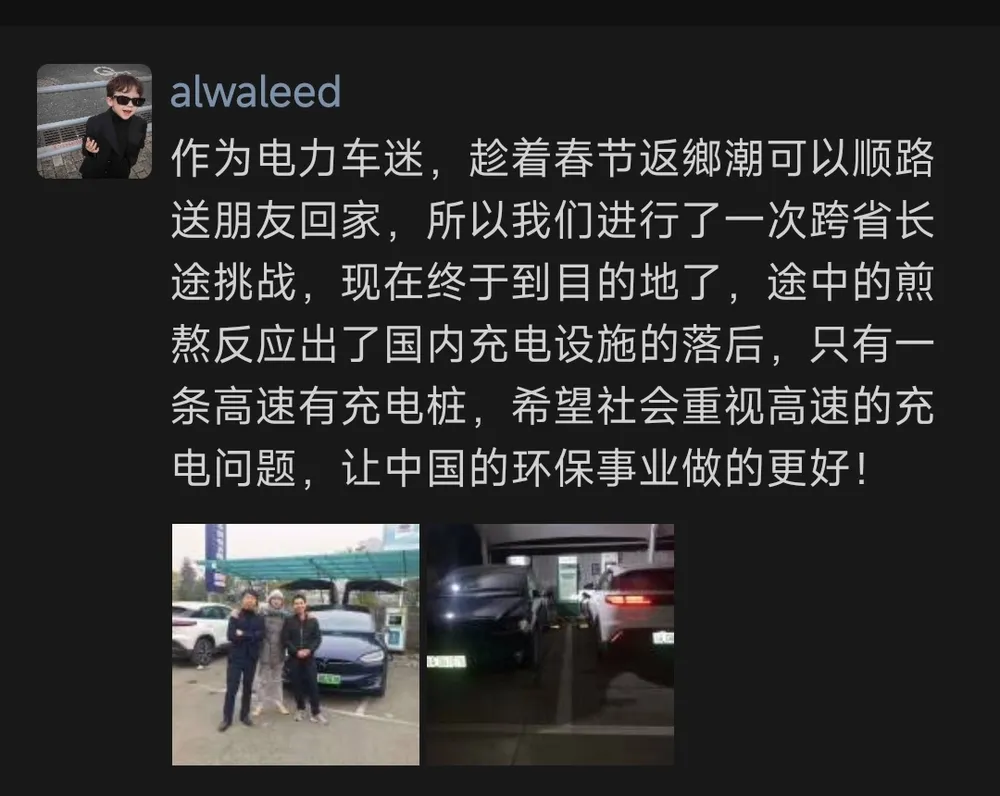This screenshot has width=1000, height=796.
Task: Click the post line starting with 作为电力车迷
Action: [x=552, y=158]
